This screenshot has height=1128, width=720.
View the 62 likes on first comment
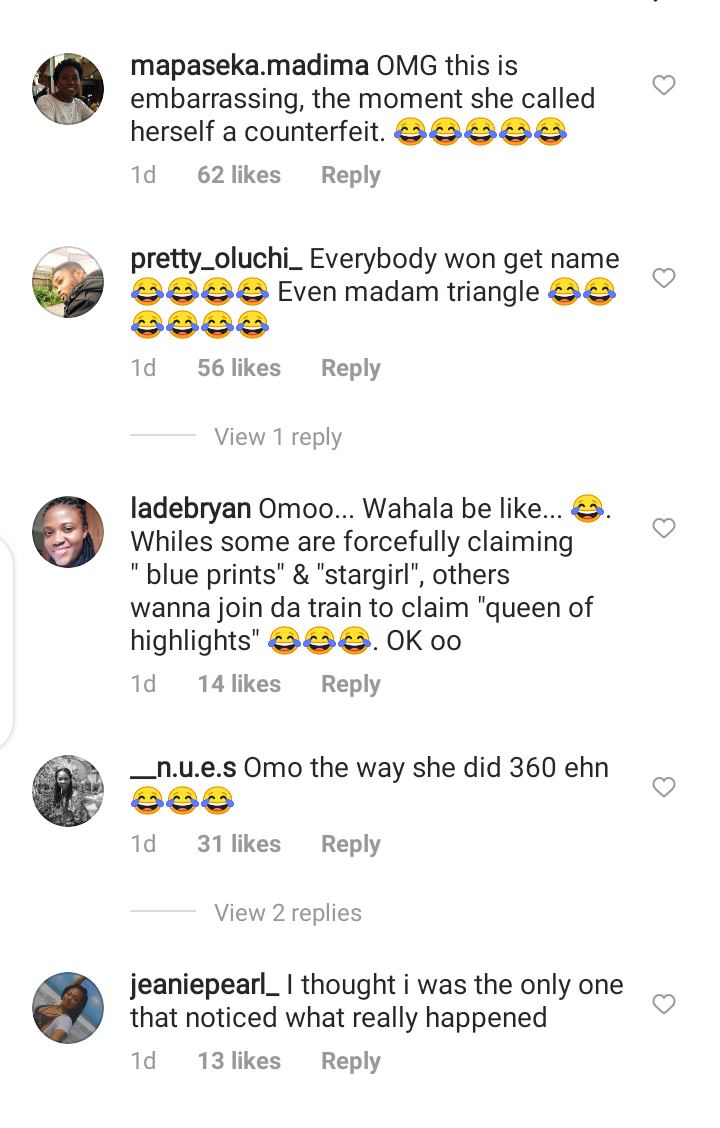[239, 175]
